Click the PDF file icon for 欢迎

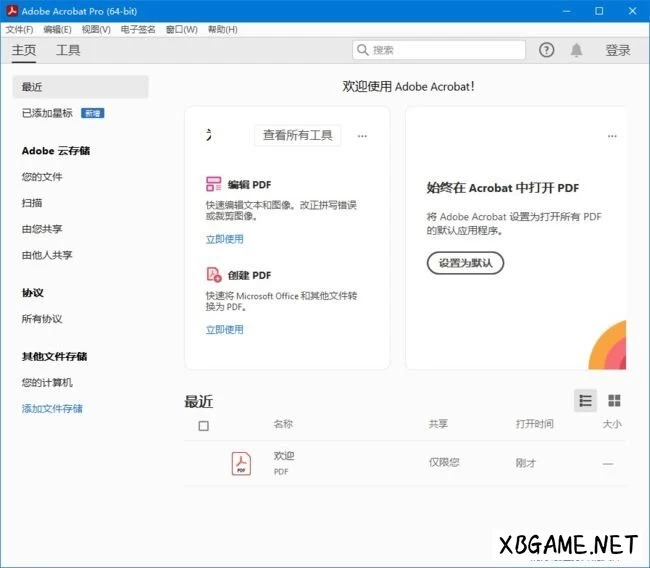coord(241,463)
